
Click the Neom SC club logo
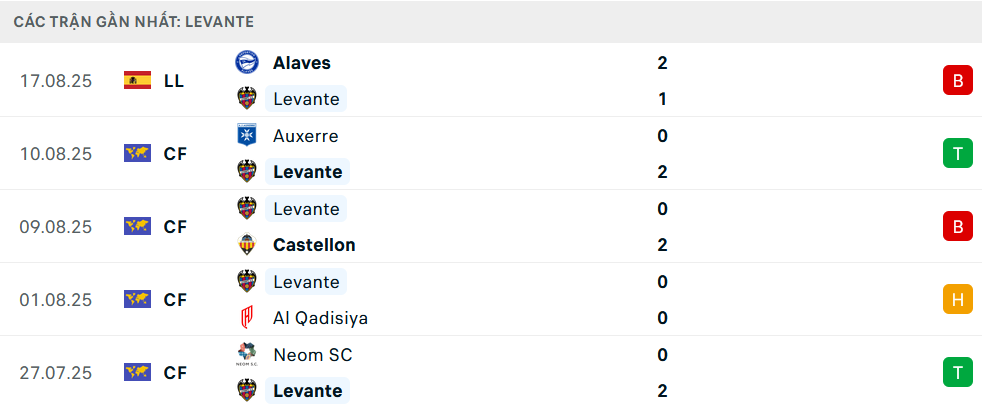[x=246, y=354]
